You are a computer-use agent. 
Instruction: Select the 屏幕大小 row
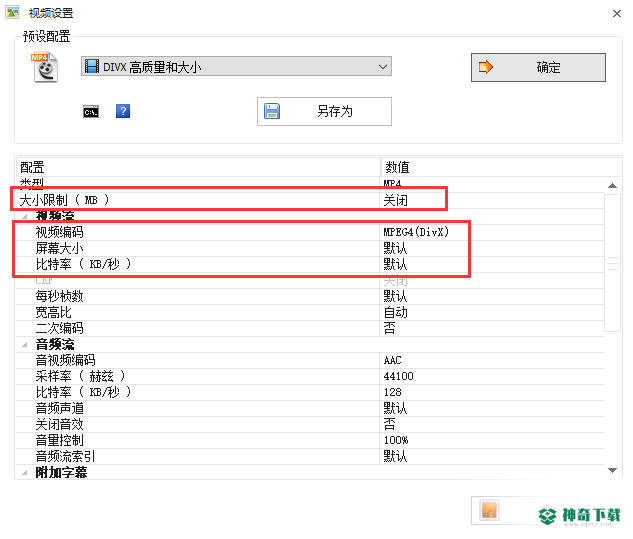point(310,248)
